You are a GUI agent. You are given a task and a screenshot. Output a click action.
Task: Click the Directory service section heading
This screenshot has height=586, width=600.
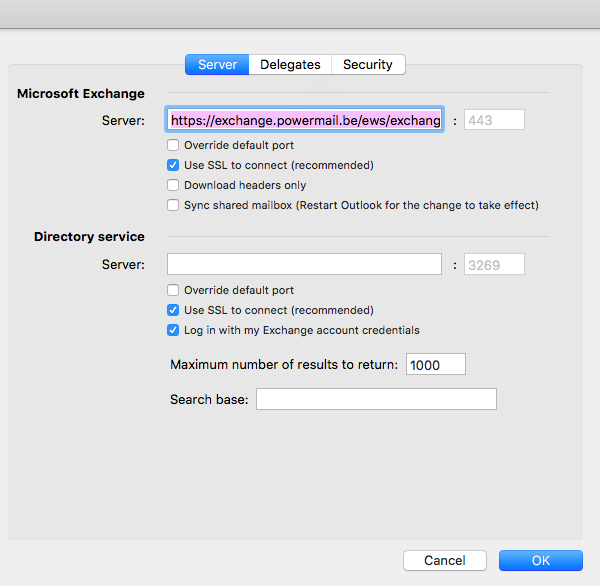click(89, 237)
